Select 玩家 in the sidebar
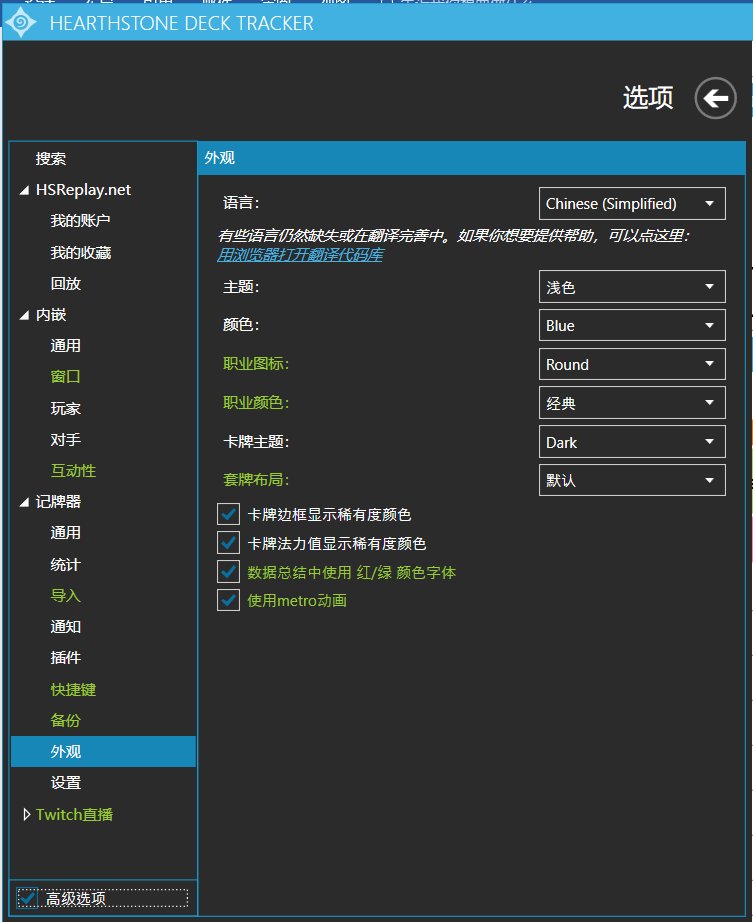The height and width of the screenshot is (922, 753). (x=65, y=408)
